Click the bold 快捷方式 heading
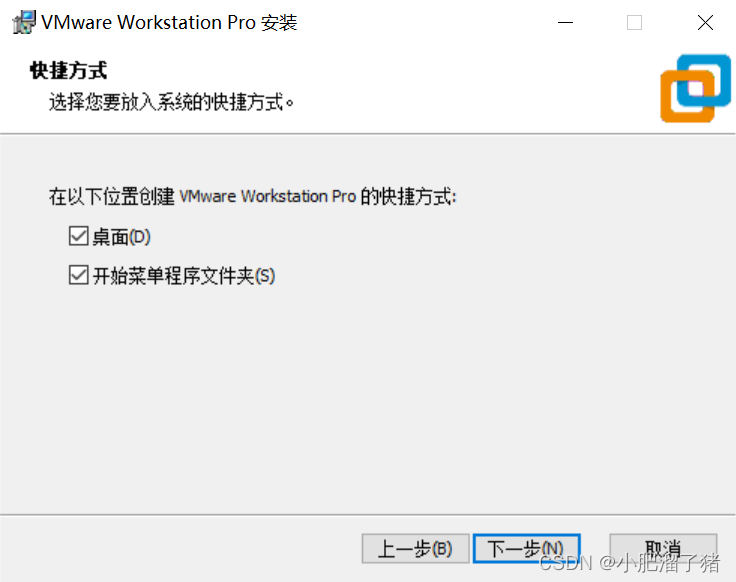The height and width of the screenshot is (582, 736). (x=69, y=70)
